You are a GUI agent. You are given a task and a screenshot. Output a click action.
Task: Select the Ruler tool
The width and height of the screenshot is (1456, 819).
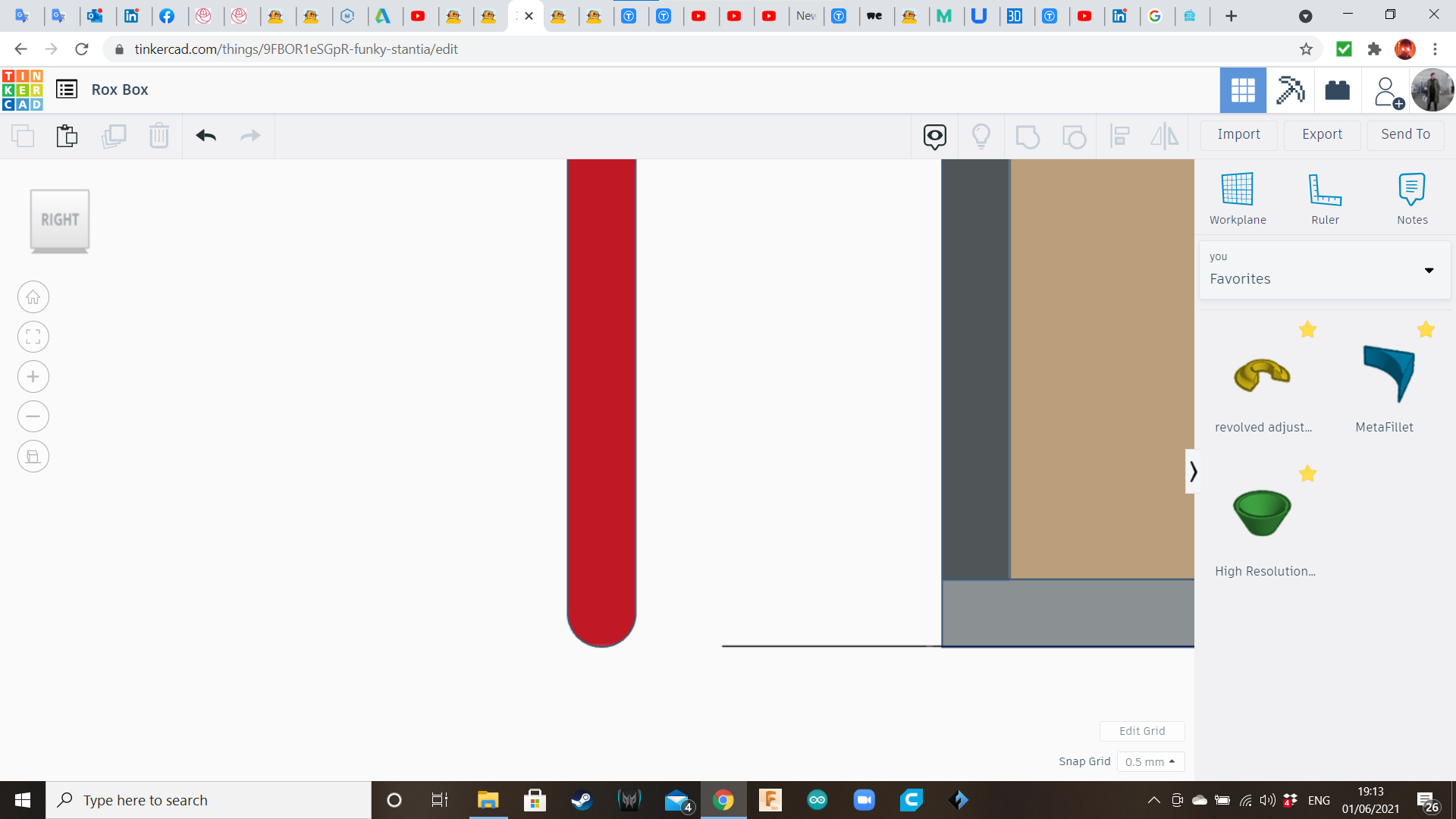point(1325,190)
